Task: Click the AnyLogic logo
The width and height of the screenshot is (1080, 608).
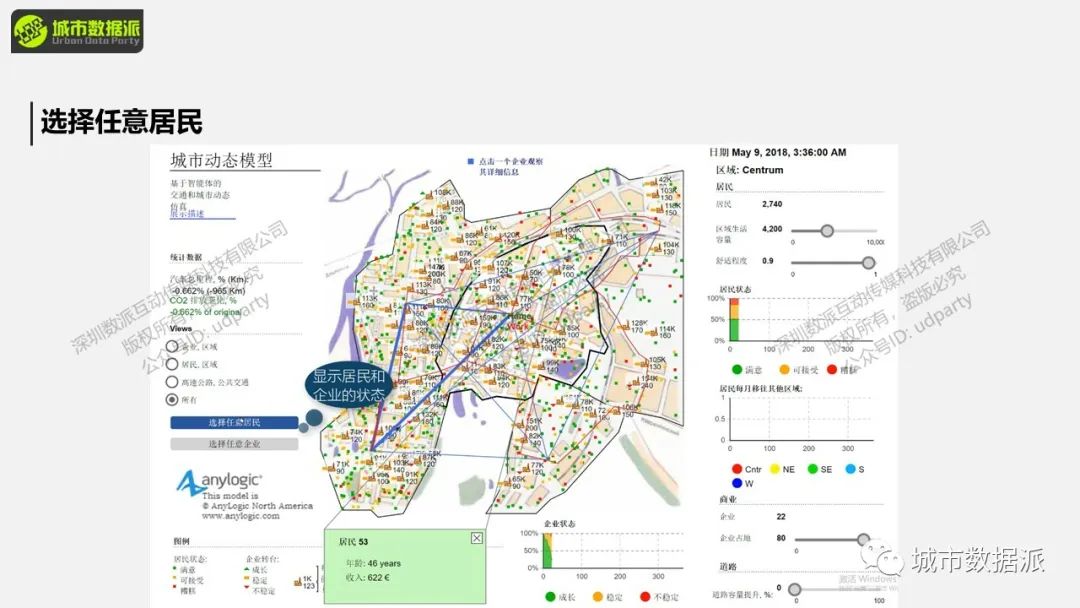Action: tap(219, 482)
